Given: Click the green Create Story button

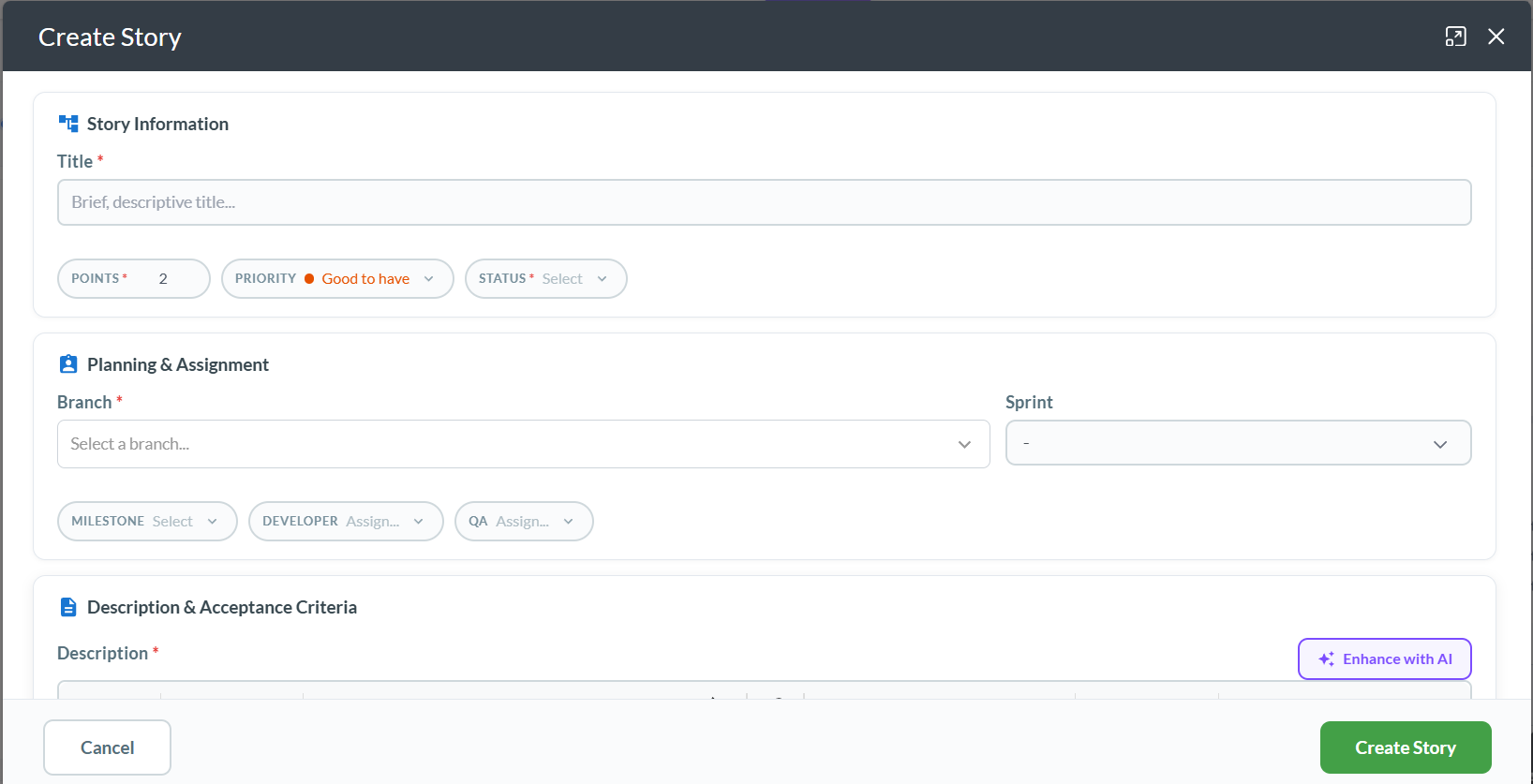Looking at the screenshot, I should click(x=1406, y=747).
